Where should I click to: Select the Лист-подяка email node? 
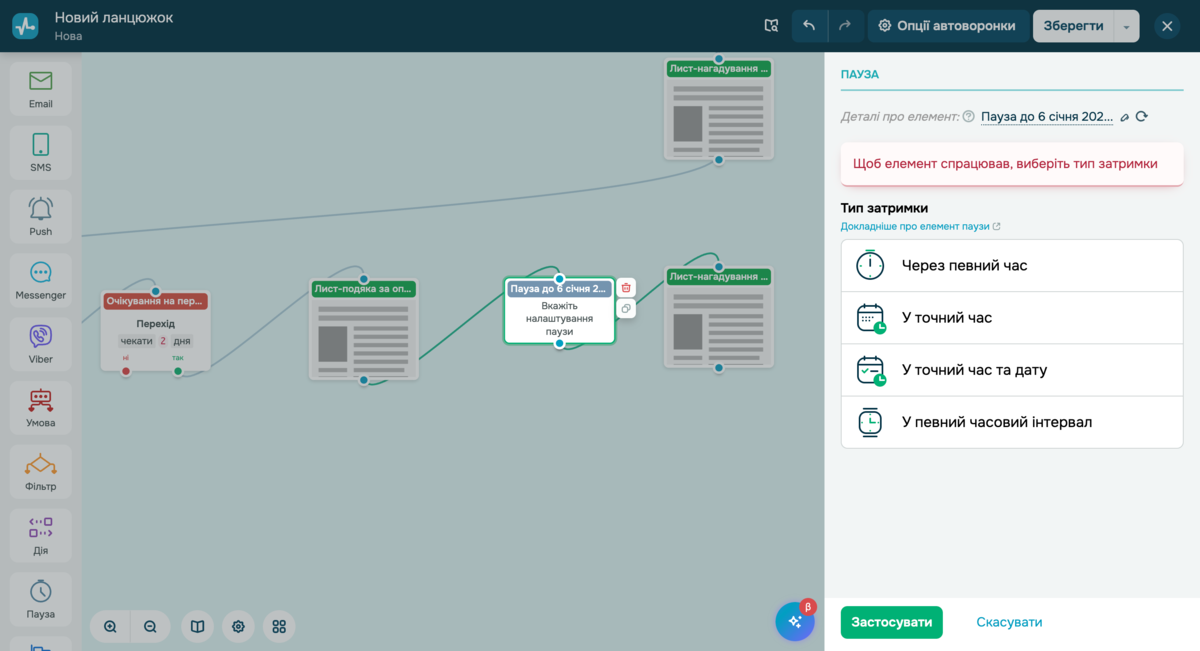(364, 329)
